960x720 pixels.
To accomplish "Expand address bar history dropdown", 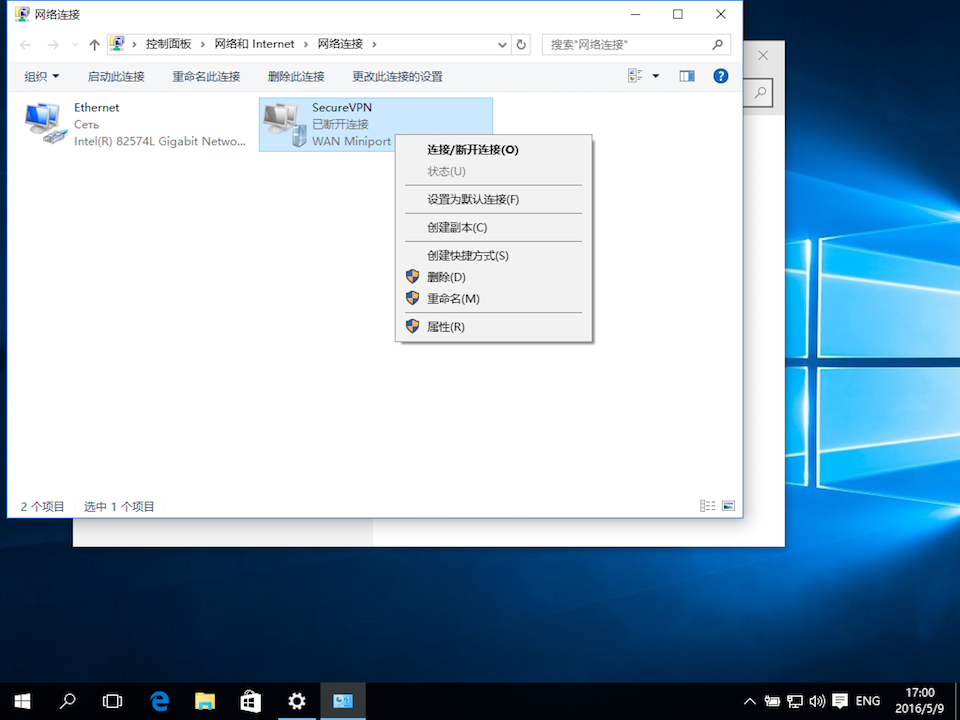I will (x=502, y=44).
